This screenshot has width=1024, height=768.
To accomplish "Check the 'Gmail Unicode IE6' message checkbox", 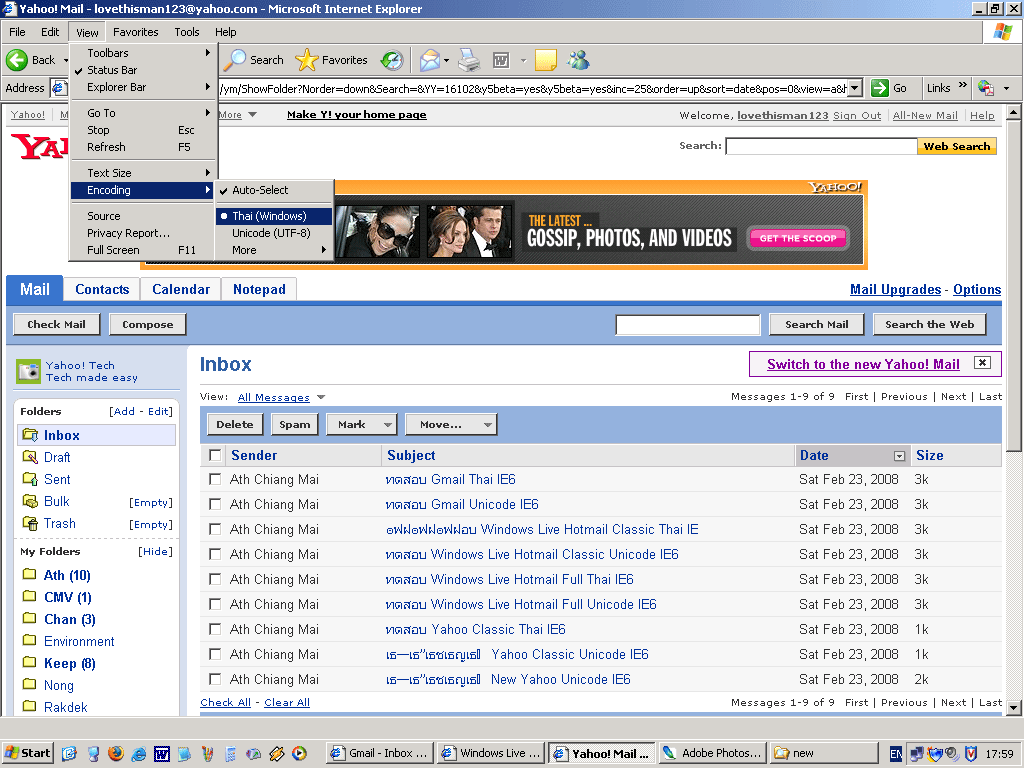I will click(x=215, y=504).
